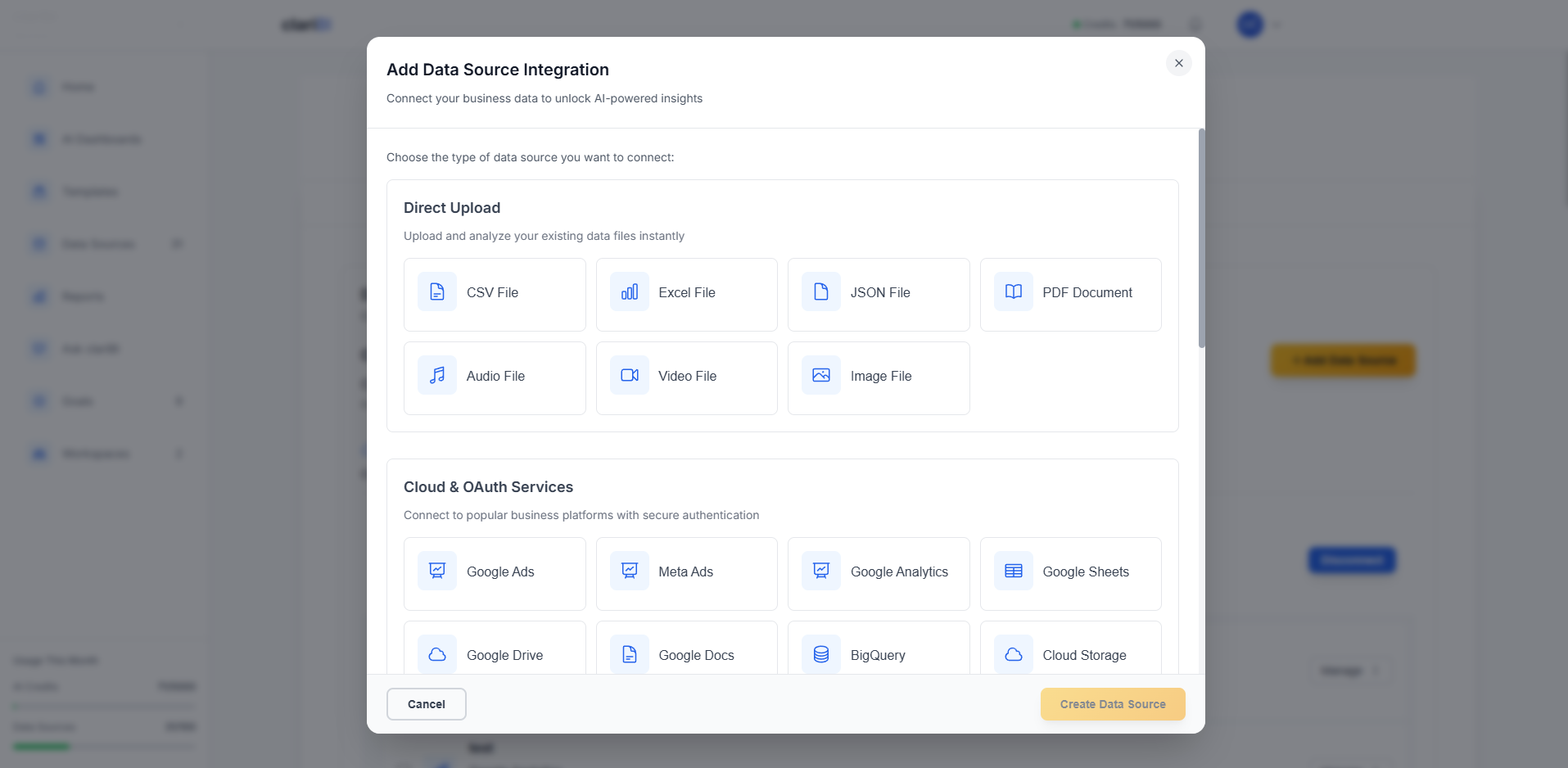Screen dimensions: 1568x768
Task: Connect the Google Ads integration
Action: [x=494, y=573]
